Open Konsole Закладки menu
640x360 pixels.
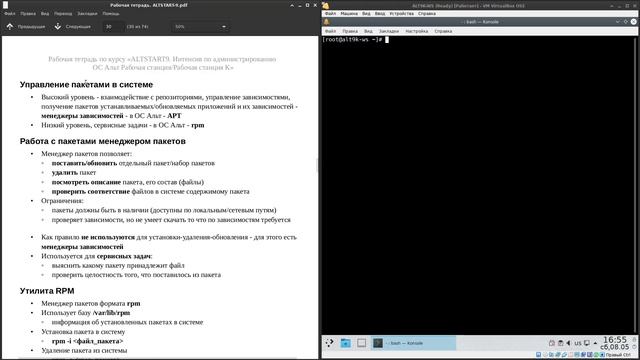tap(389, 31)
